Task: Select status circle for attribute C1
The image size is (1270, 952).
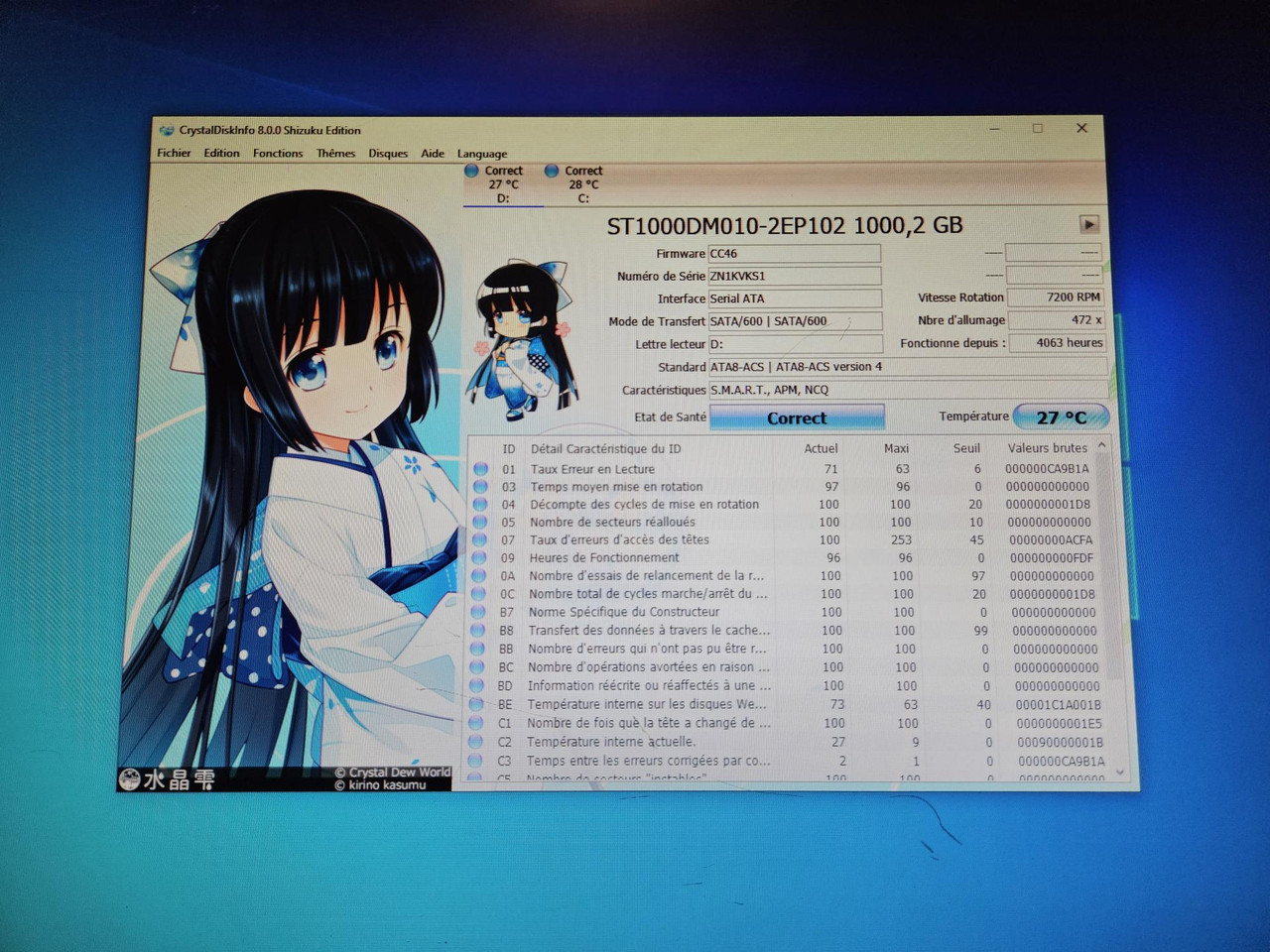Action: [x=476, y=724]
